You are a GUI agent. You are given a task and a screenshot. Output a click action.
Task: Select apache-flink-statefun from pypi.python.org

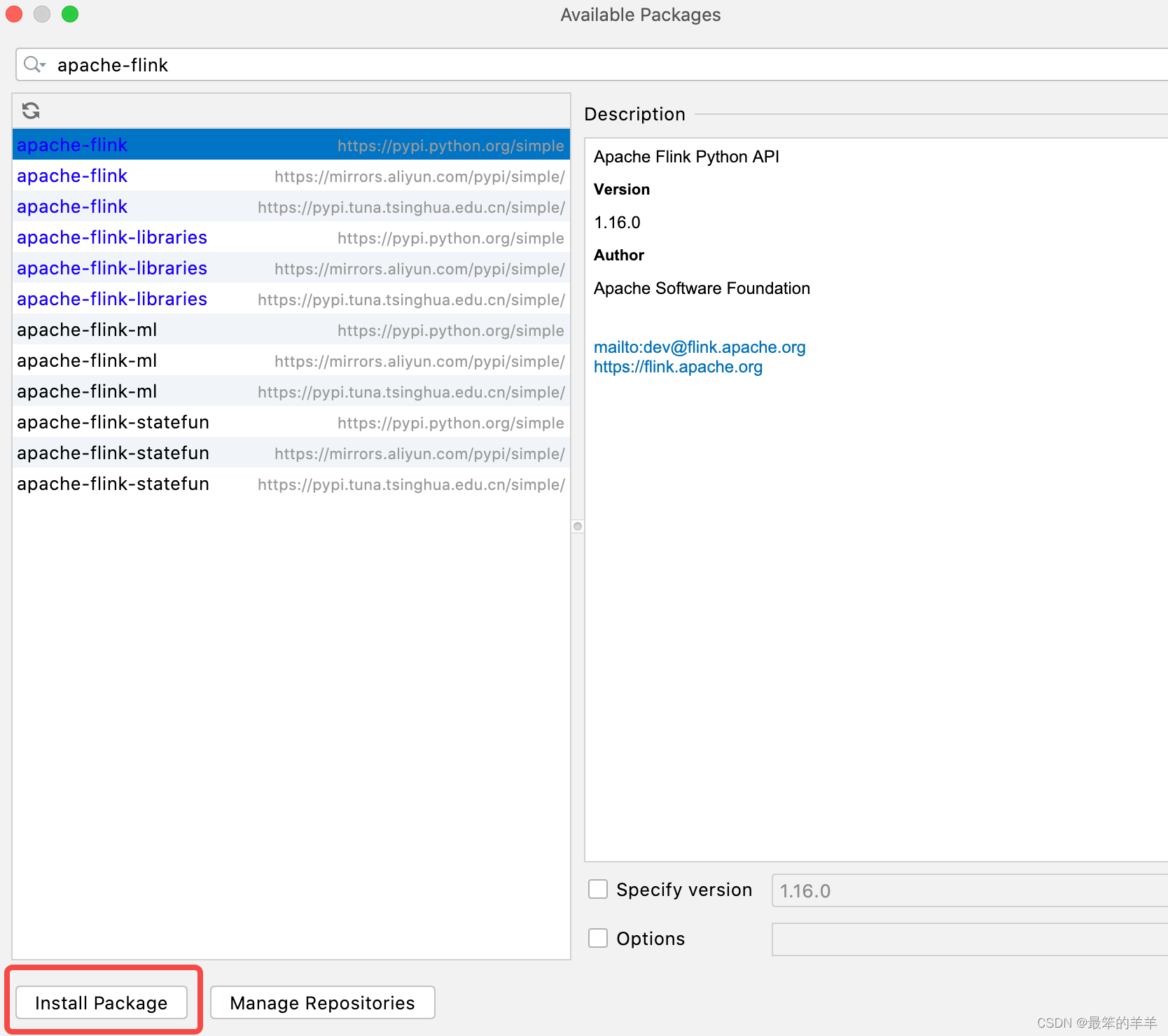point(291,422)
